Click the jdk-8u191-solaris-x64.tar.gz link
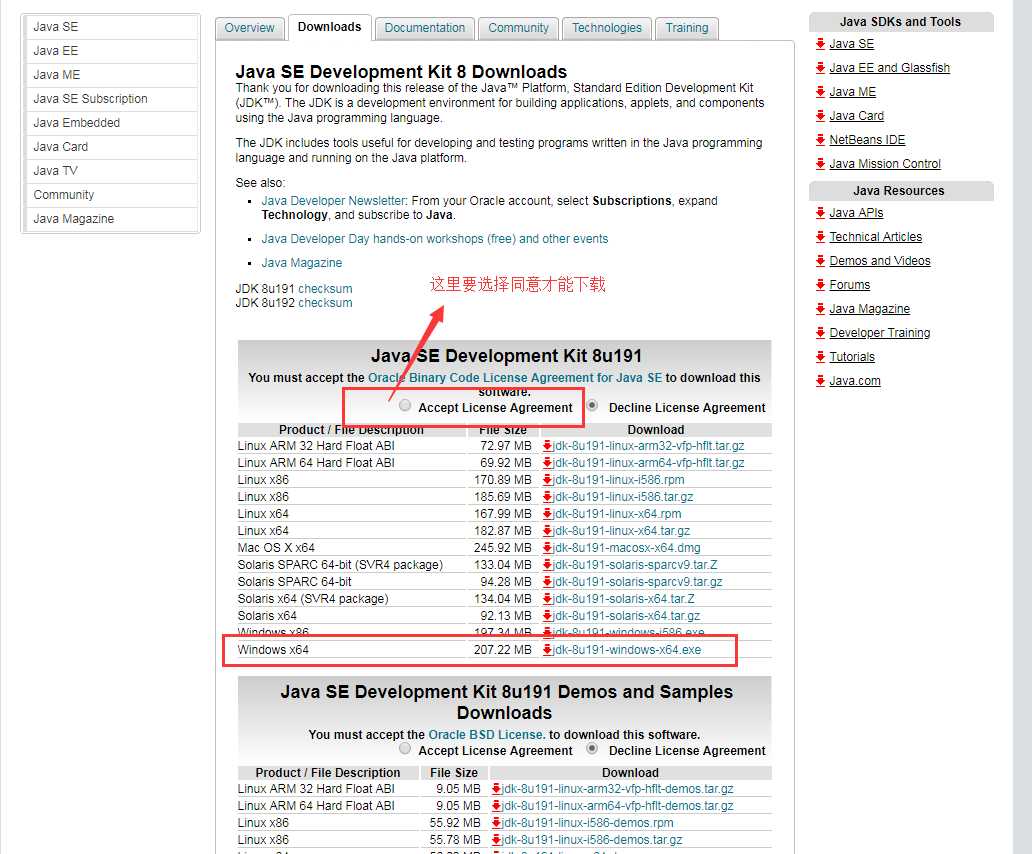The height and width of the screenshot is (854, 1032). coord(627,616)
